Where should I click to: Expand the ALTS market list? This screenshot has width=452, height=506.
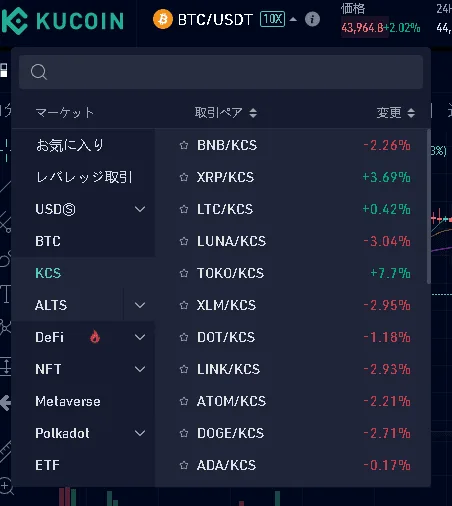click(140, 305)
